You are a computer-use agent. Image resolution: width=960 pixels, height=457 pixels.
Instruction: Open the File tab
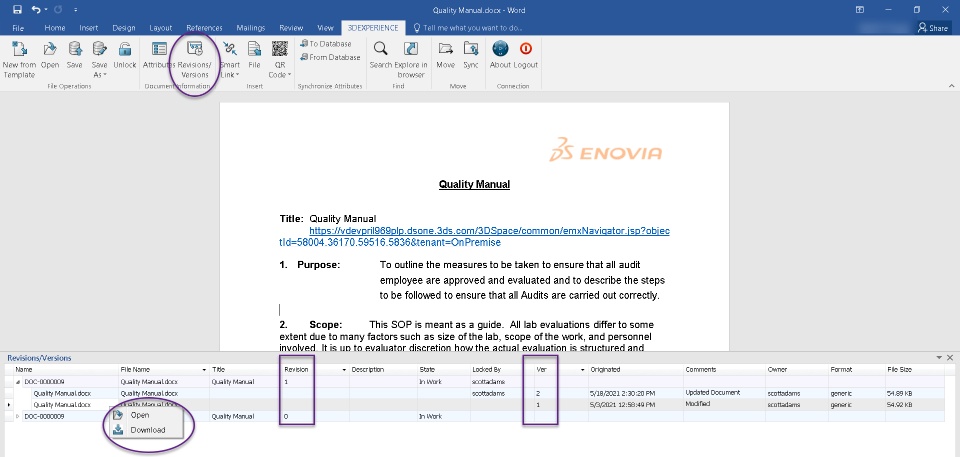click(18, 28)
